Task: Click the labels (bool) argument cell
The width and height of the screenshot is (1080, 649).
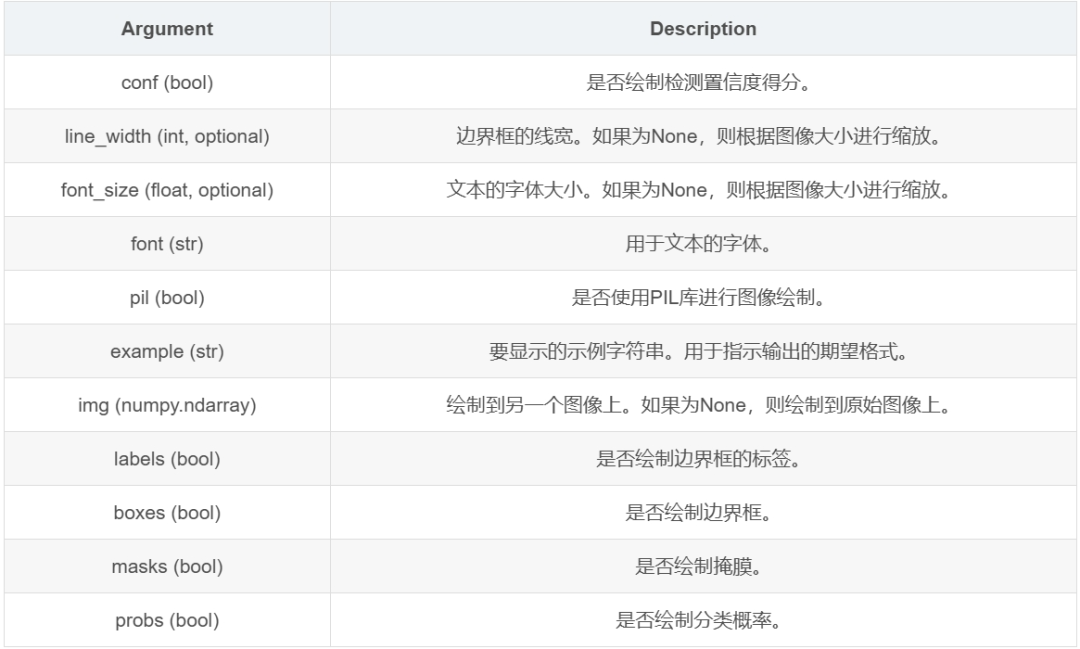Action: pyautogui.click(x=167, y=460)
